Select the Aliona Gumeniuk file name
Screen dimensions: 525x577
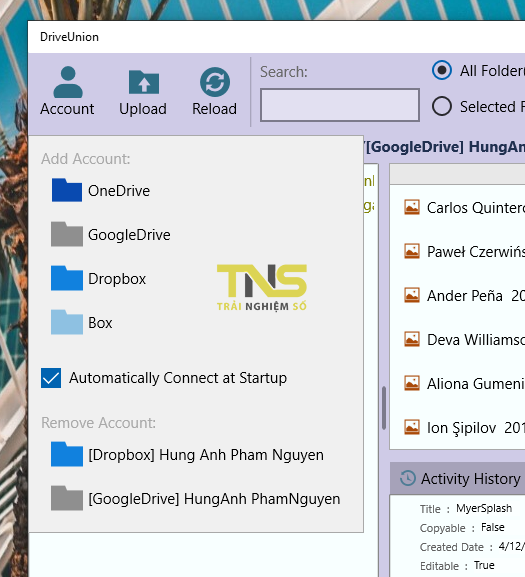pos(476,384)
